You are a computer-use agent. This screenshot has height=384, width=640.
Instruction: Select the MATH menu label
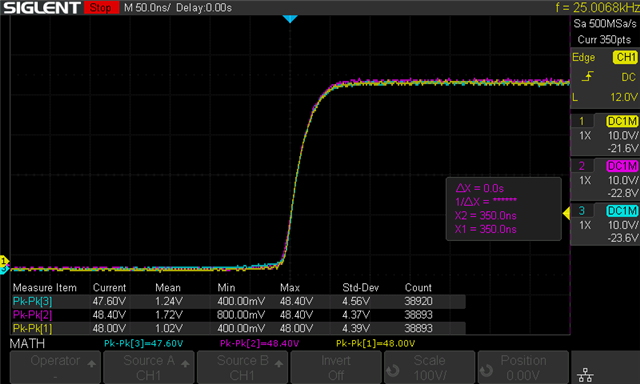pyautogui.click(x=27, y=343)
